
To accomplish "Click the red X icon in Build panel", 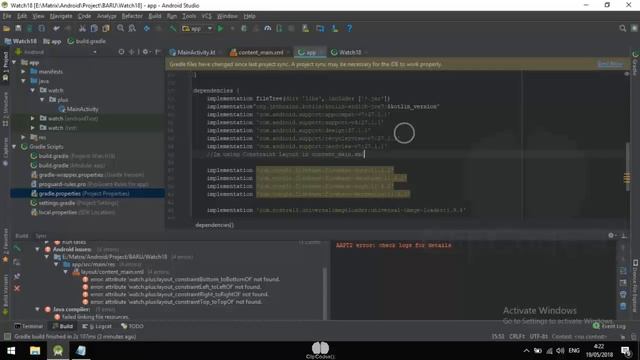I will 17,289.
